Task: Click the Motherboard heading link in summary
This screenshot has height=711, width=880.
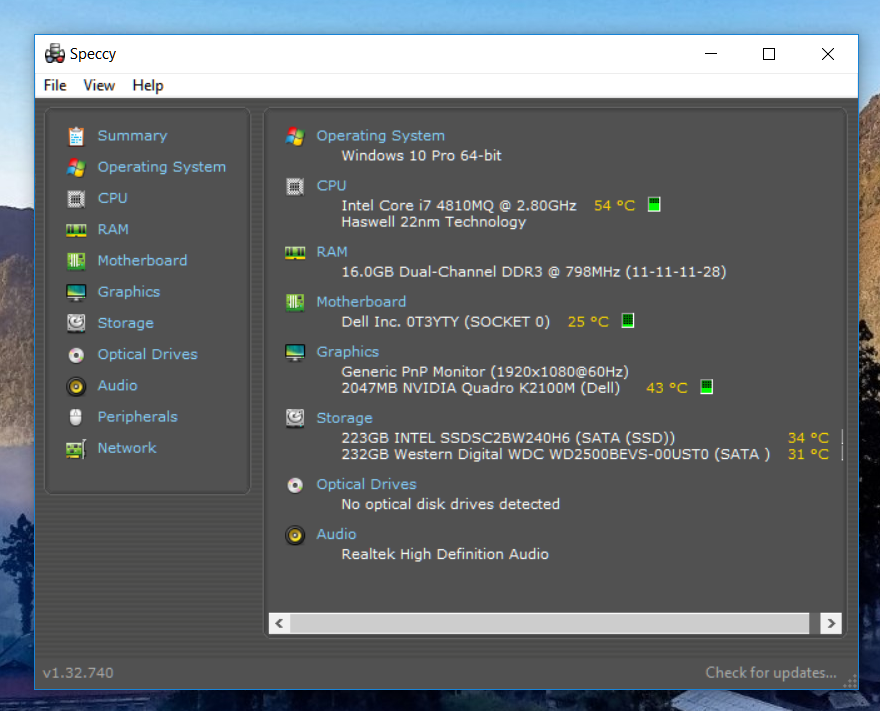Action: coord(361,302)
